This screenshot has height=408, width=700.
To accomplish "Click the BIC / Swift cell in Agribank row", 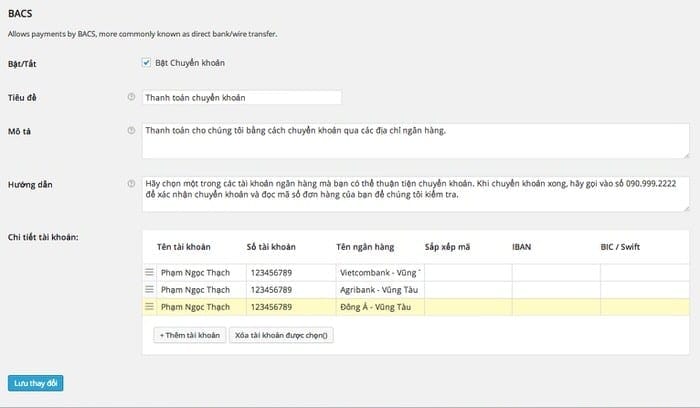I will click(x=645, y=290).
